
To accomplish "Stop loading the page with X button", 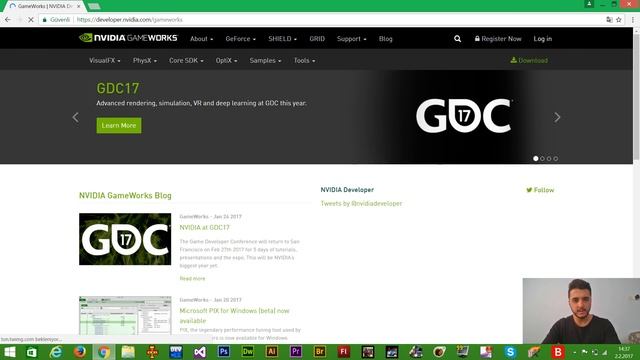I will point(31,20).
